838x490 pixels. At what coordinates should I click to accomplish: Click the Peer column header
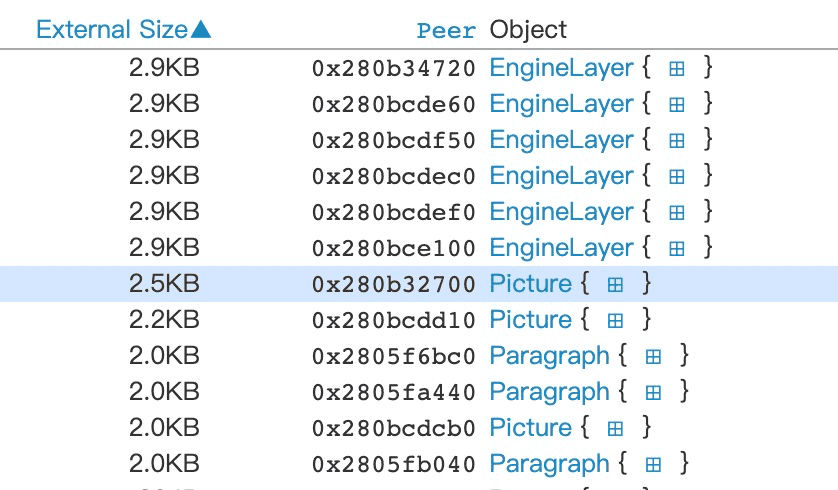click(446, 30)
